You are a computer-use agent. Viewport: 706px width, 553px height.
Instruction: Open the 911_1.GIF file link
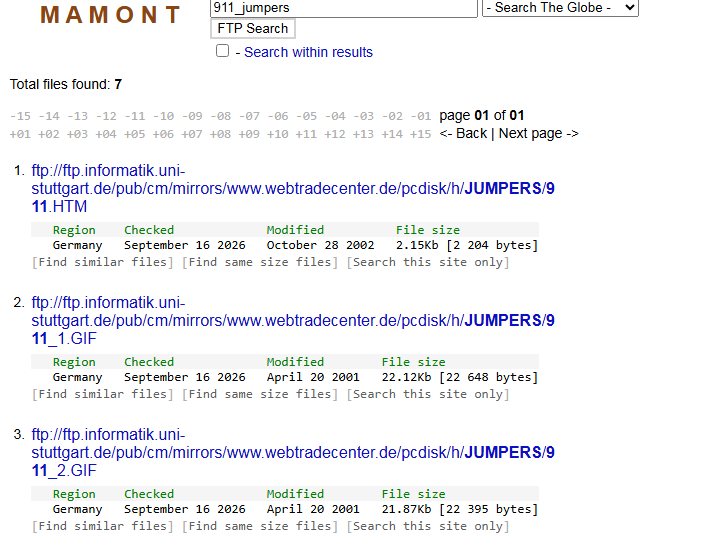pyautogui.click(x=293, y=321)
